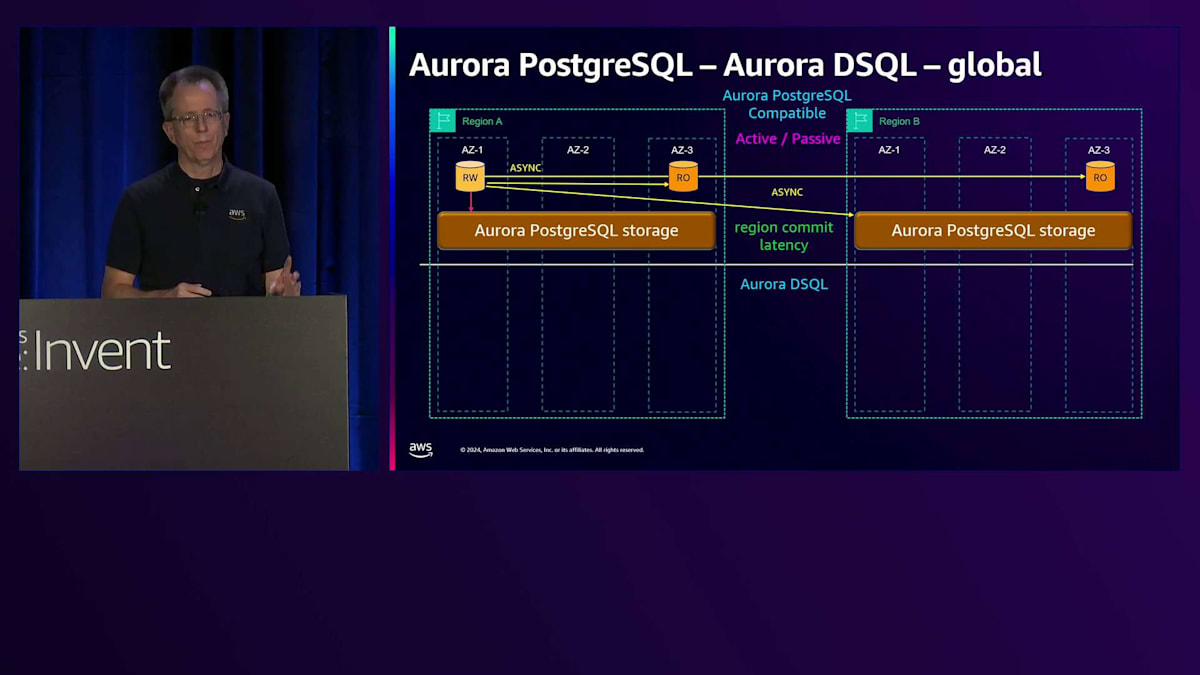Click the Aurora PostgreSQL storage box in Region A

click(x=576, y=230)
